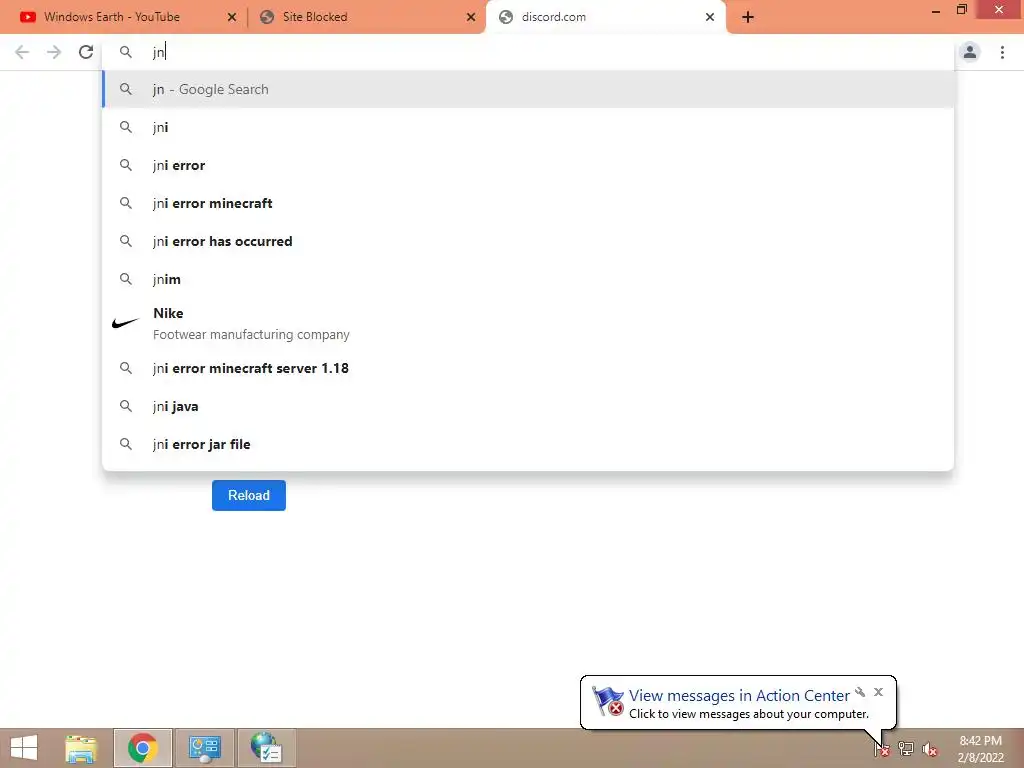Click the search icon in address bar

click(x=126, y=52)
